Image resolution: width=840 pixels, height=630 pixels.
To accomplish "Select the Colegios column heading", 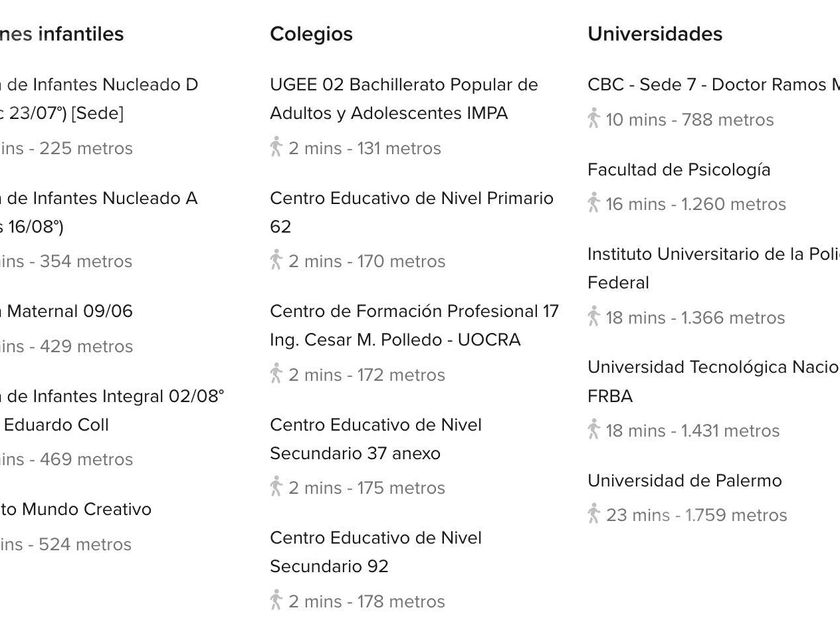I will pyautogui.click(x=311, y=34).
